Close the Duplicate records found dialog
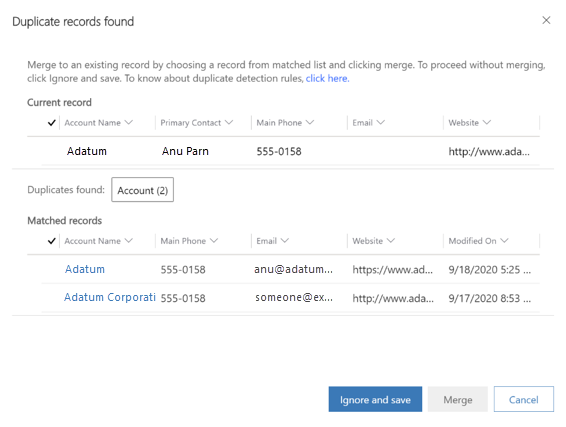 tap(546, 21)
